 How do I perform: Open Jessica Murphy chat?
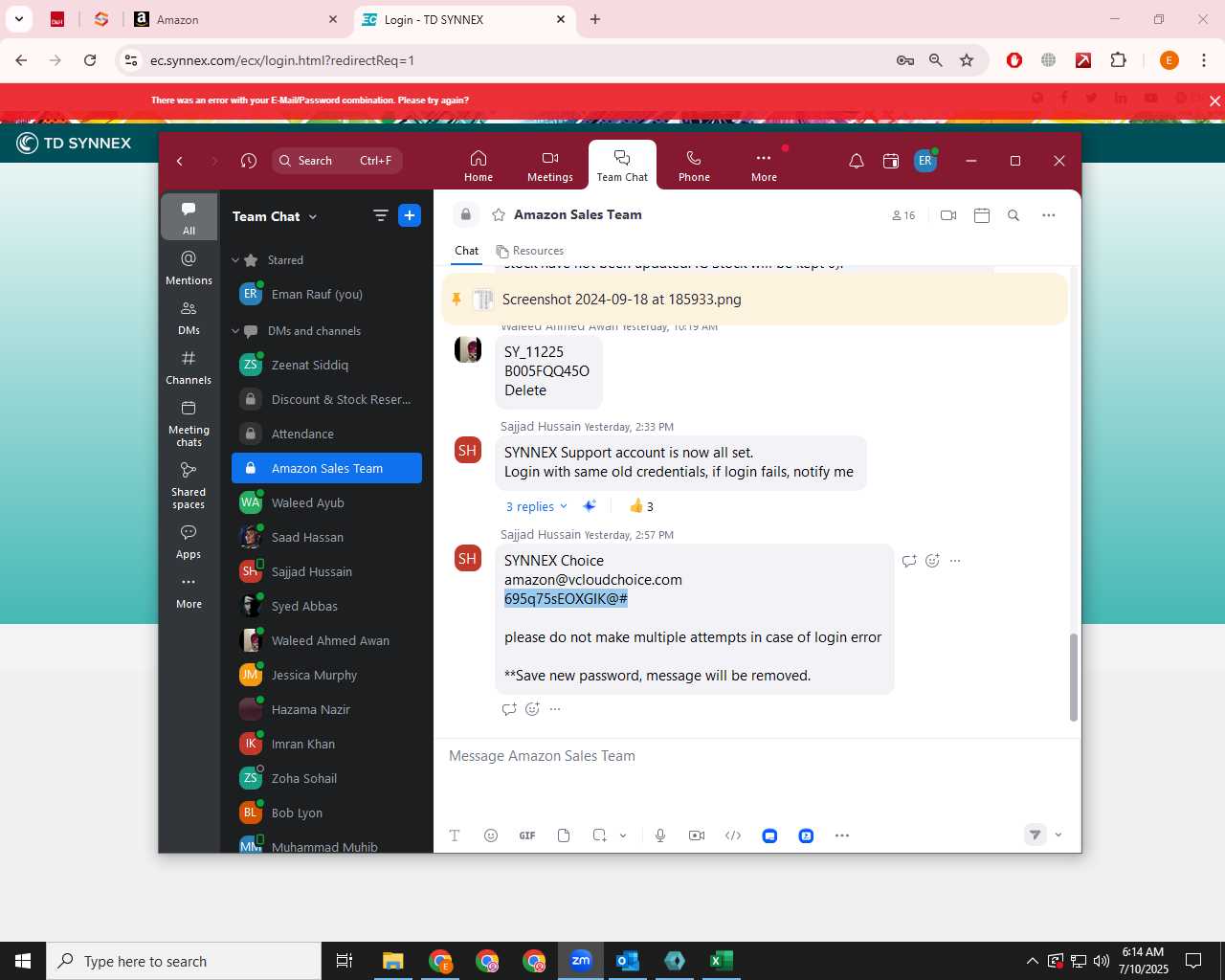point(326,675)
